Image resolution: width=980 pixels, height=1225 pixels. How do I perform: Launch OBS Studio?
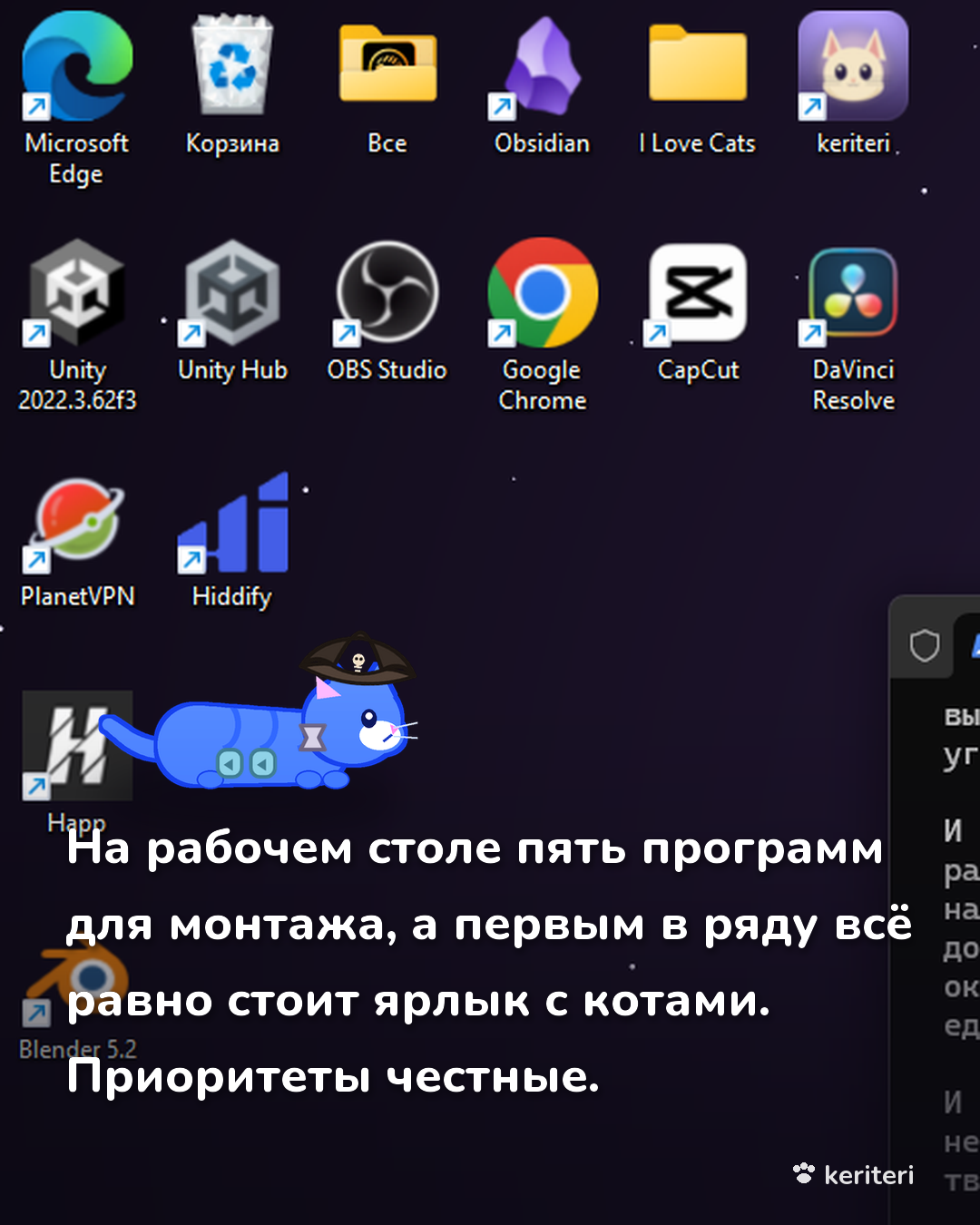387,292
